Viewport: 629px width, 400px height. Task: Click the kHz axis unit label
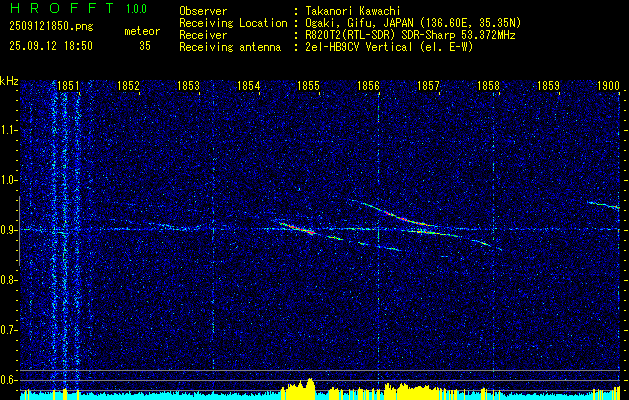point(9,81)
